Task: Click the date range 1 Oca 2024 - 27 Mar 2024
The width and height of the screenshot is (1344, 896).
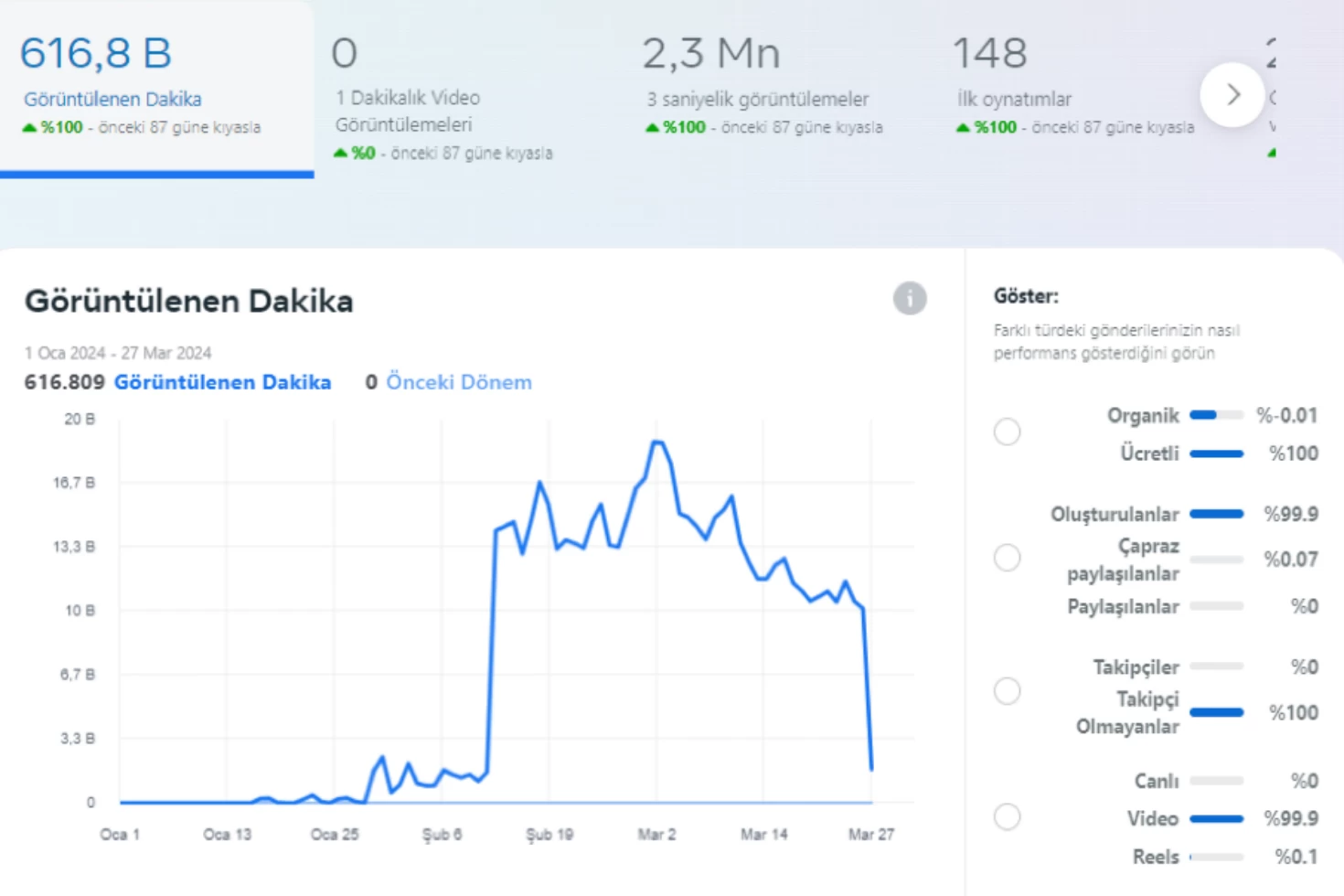Action: [118, 353]
